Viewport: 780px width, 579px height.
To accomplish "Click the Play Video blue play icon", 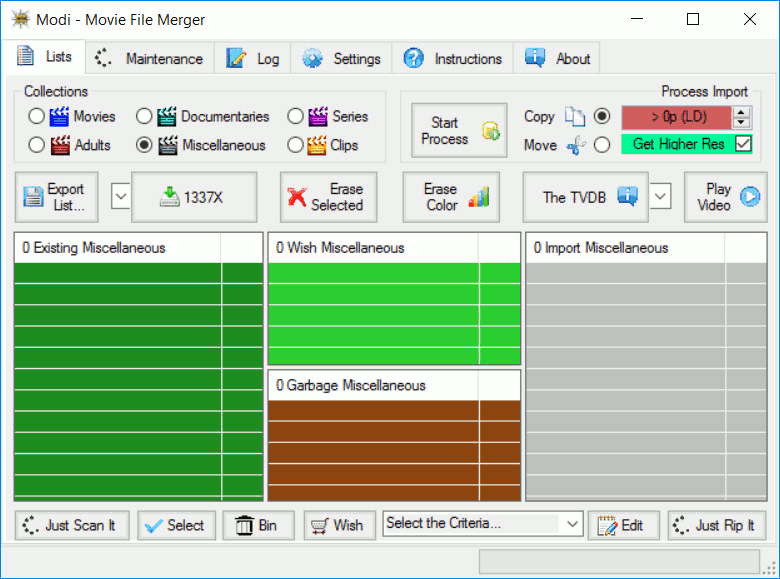I will point(750,196).
